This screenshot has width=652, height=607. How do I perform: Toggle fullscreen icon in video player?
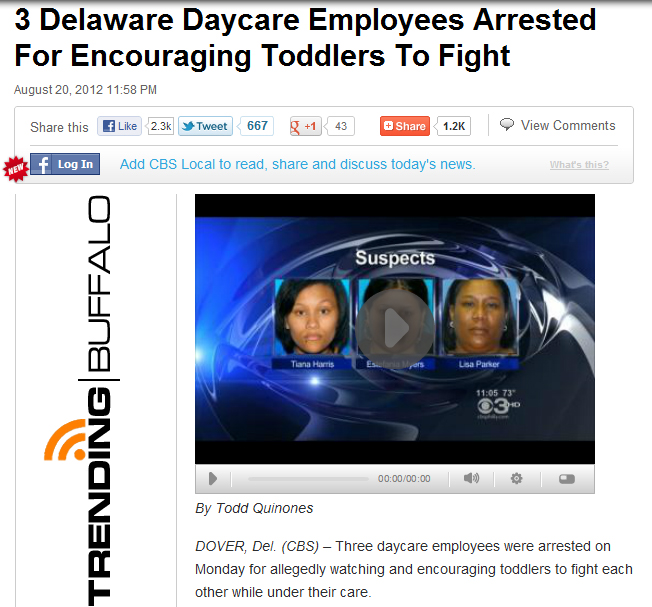point(567,479)
